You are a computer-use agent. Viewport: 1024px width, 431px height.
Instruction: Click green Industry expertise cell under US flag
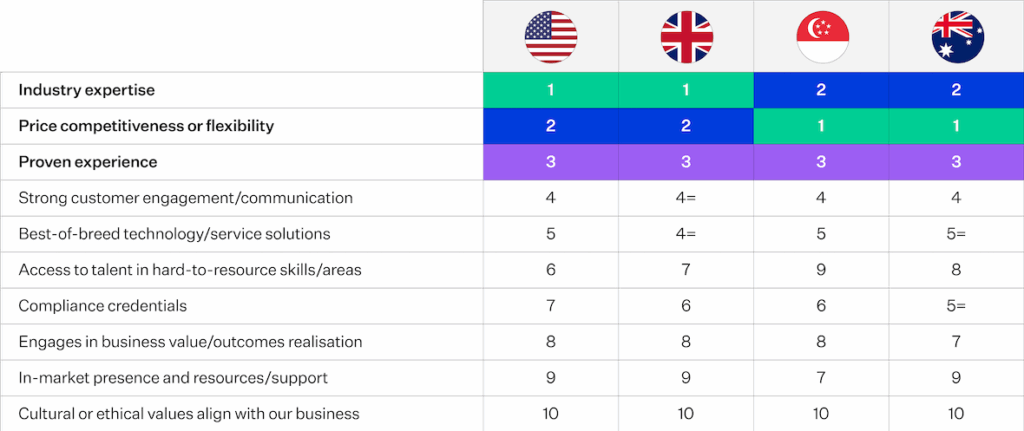[x=551, y=90]
